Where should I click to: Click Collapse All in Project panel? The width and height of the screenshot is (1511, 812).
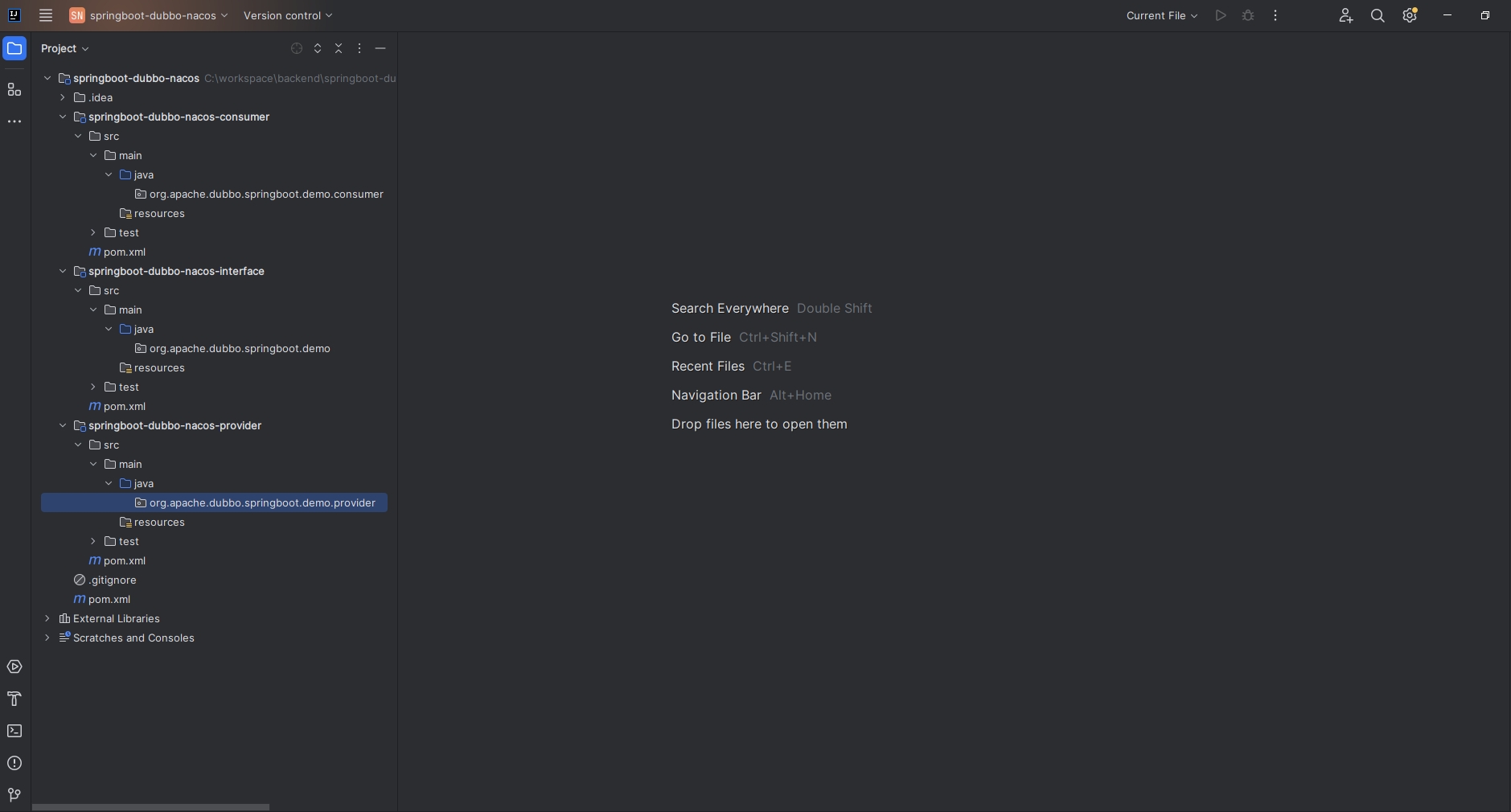339,48
